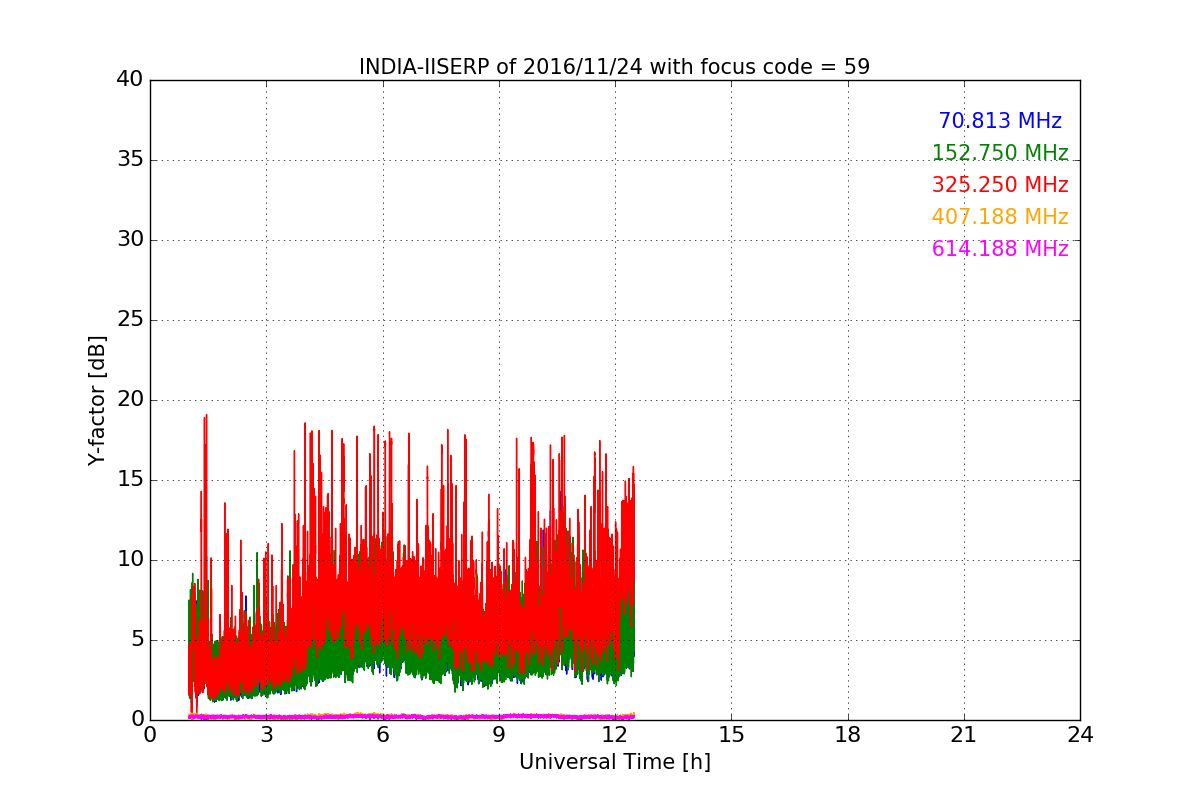Click the Y-factor [dB] axis label
The height and width of the screenshot is (800, 1200).
pos(97,400)
